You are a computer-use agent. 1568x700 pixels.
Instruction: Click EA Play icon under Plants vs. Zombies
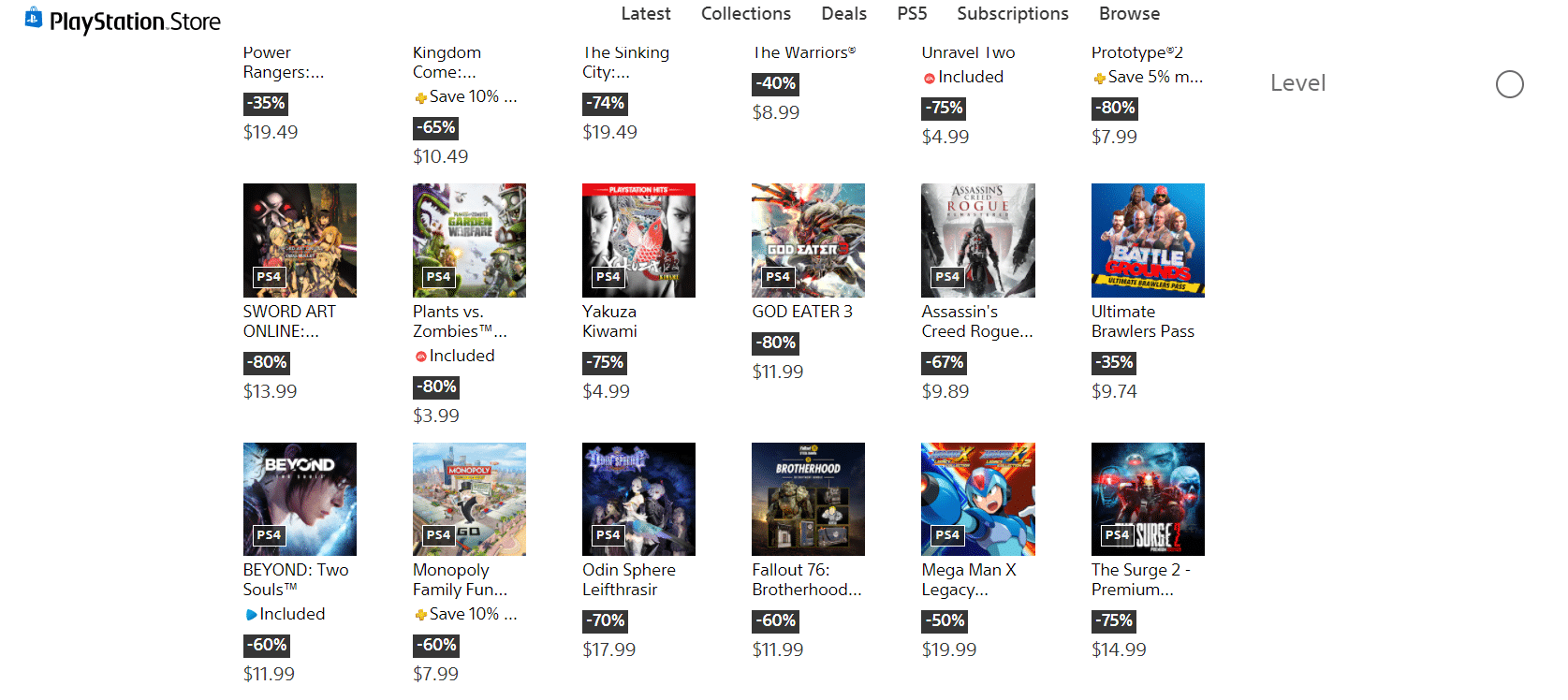(x=420, y=357)
